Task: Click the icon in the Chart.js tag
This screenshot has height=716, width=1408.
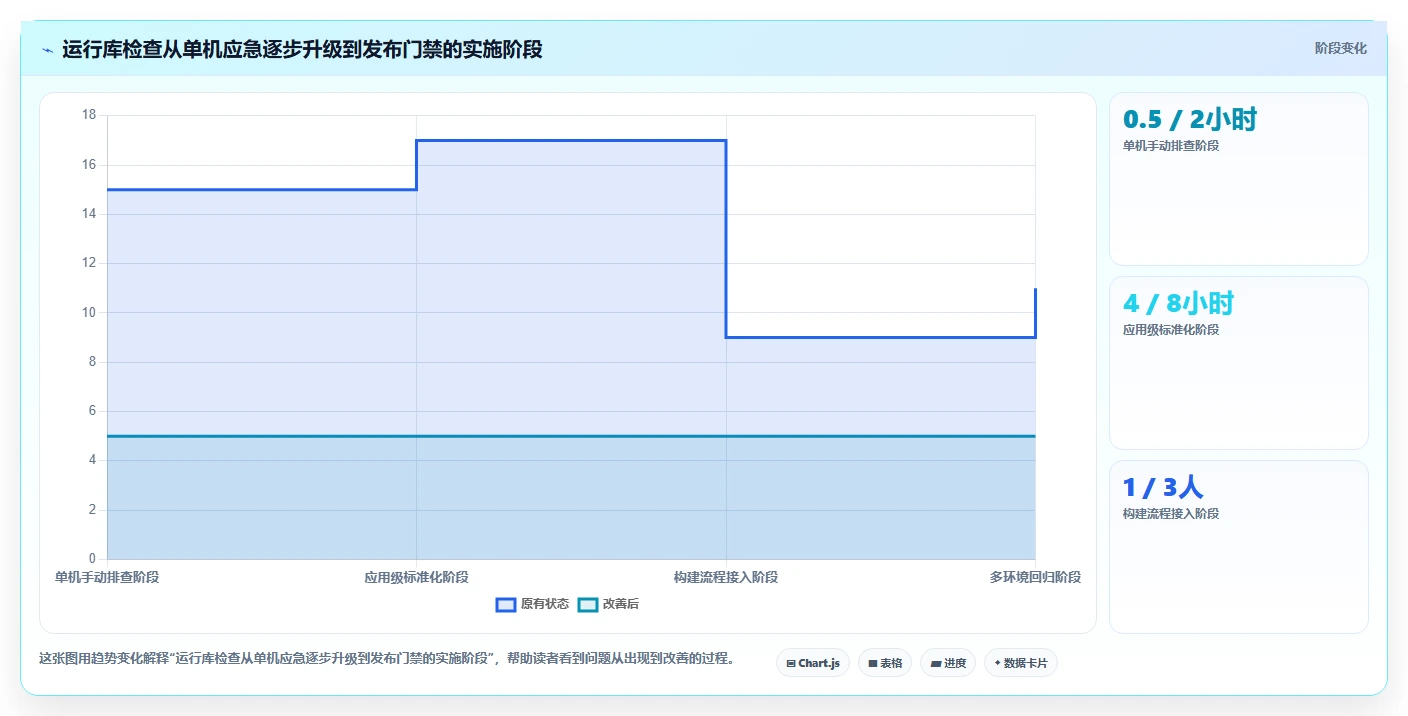Action: click(x=791, y=663)
